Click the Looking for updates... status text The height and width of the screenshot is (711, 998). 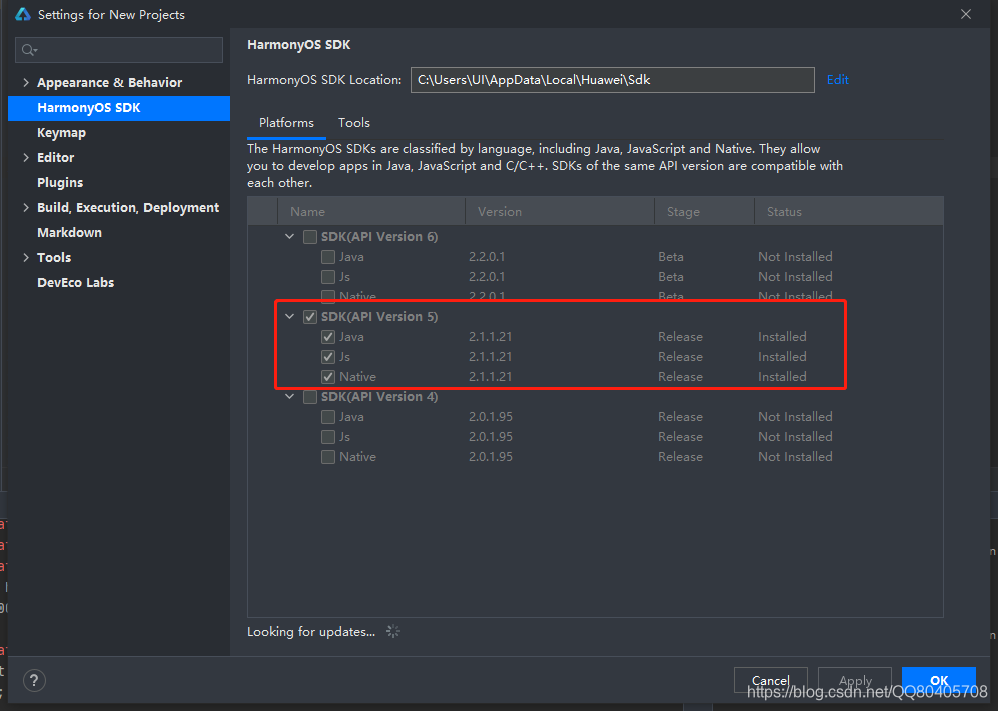pyautogui.click(x=311, y=631)
